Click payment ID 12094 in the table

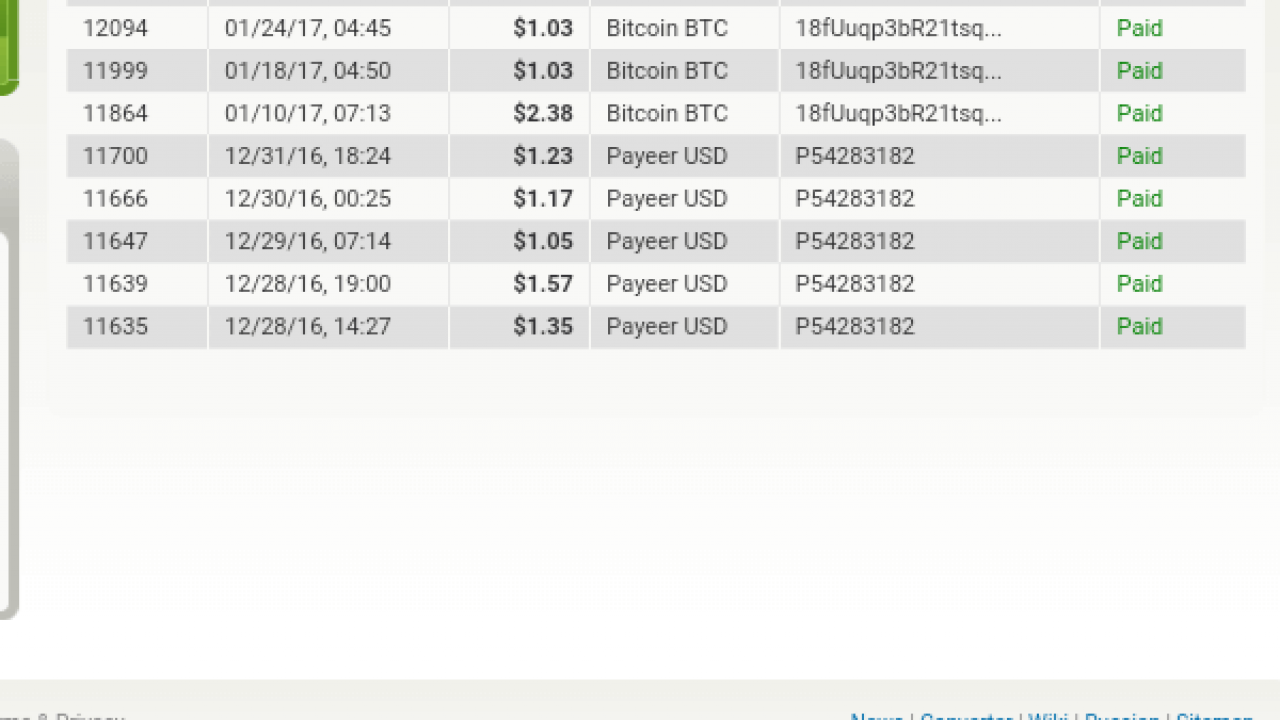click(x=115, y=28)
